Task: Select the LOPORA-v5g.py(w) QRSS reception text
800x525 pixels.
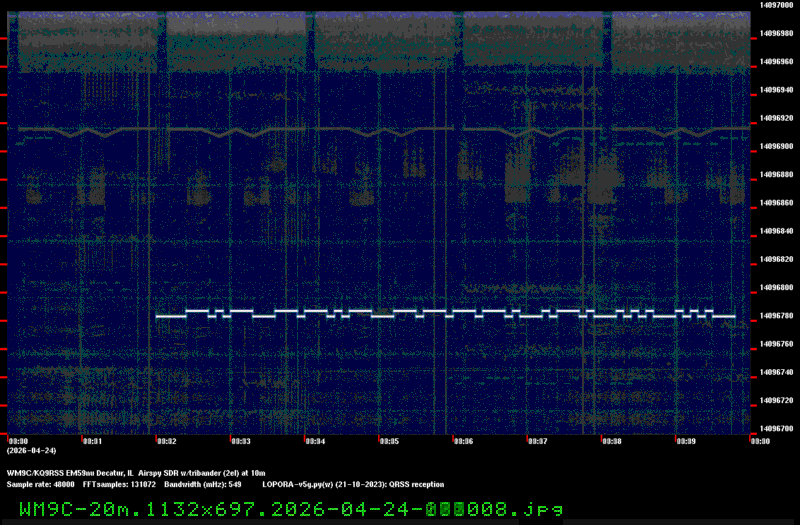Action: tap(353, 485)
